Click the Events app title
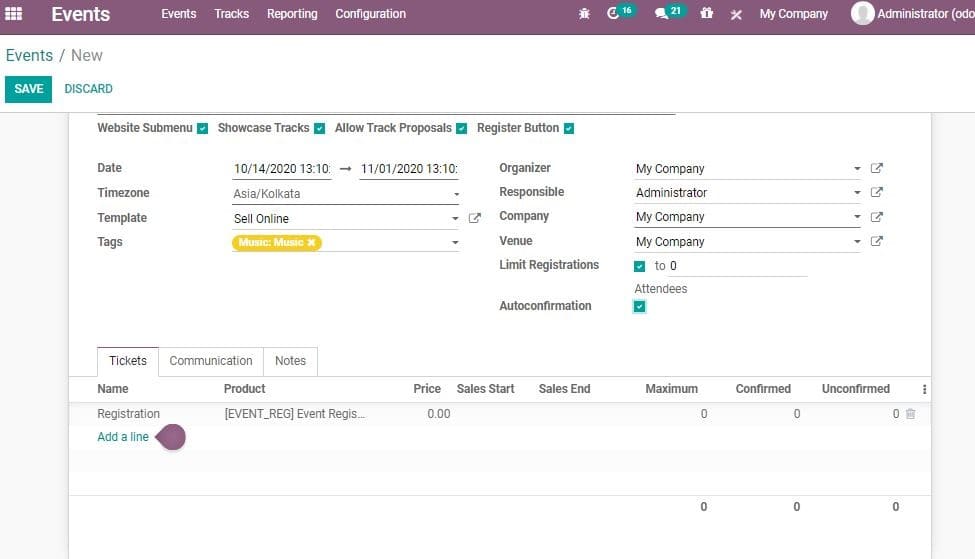This screenshot has height=559, width=975. click(x=80, y=14)
